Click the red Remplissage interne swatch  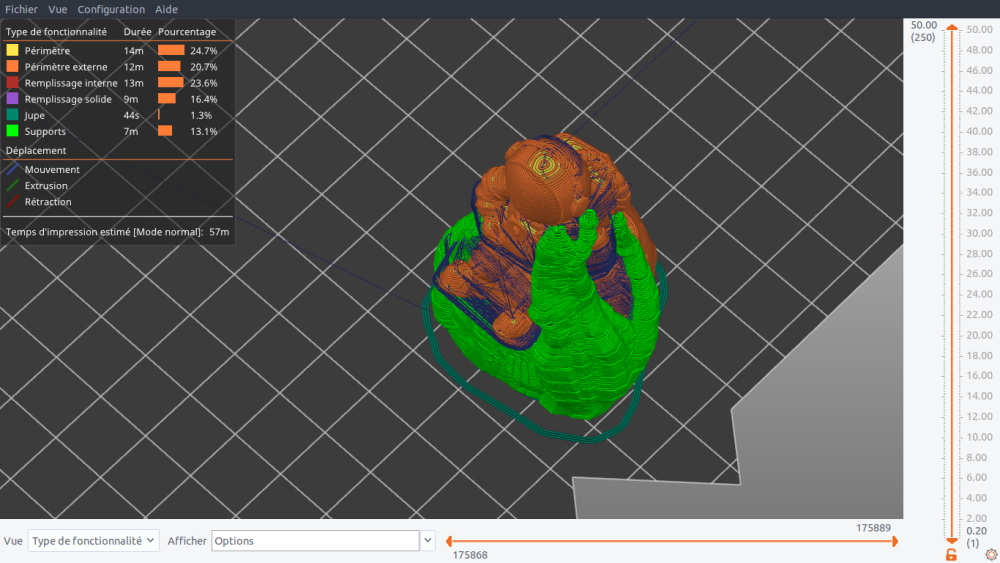(12, 82)
